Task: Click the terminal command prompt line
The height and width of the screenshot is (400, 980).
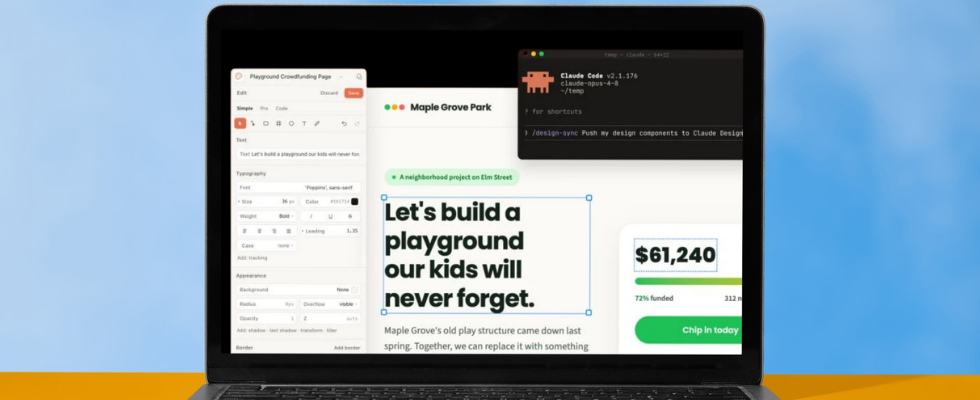Action: point(633,133)
